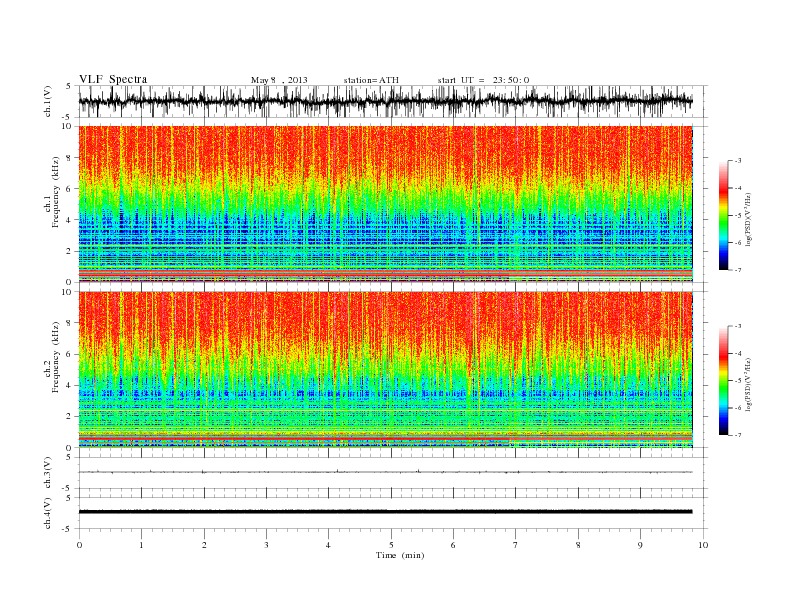The height and width of the screenshot is (612, 792).
Task: Click the 2 kHz tick on ch.2 frequency axis
Action: click(69, 416)
